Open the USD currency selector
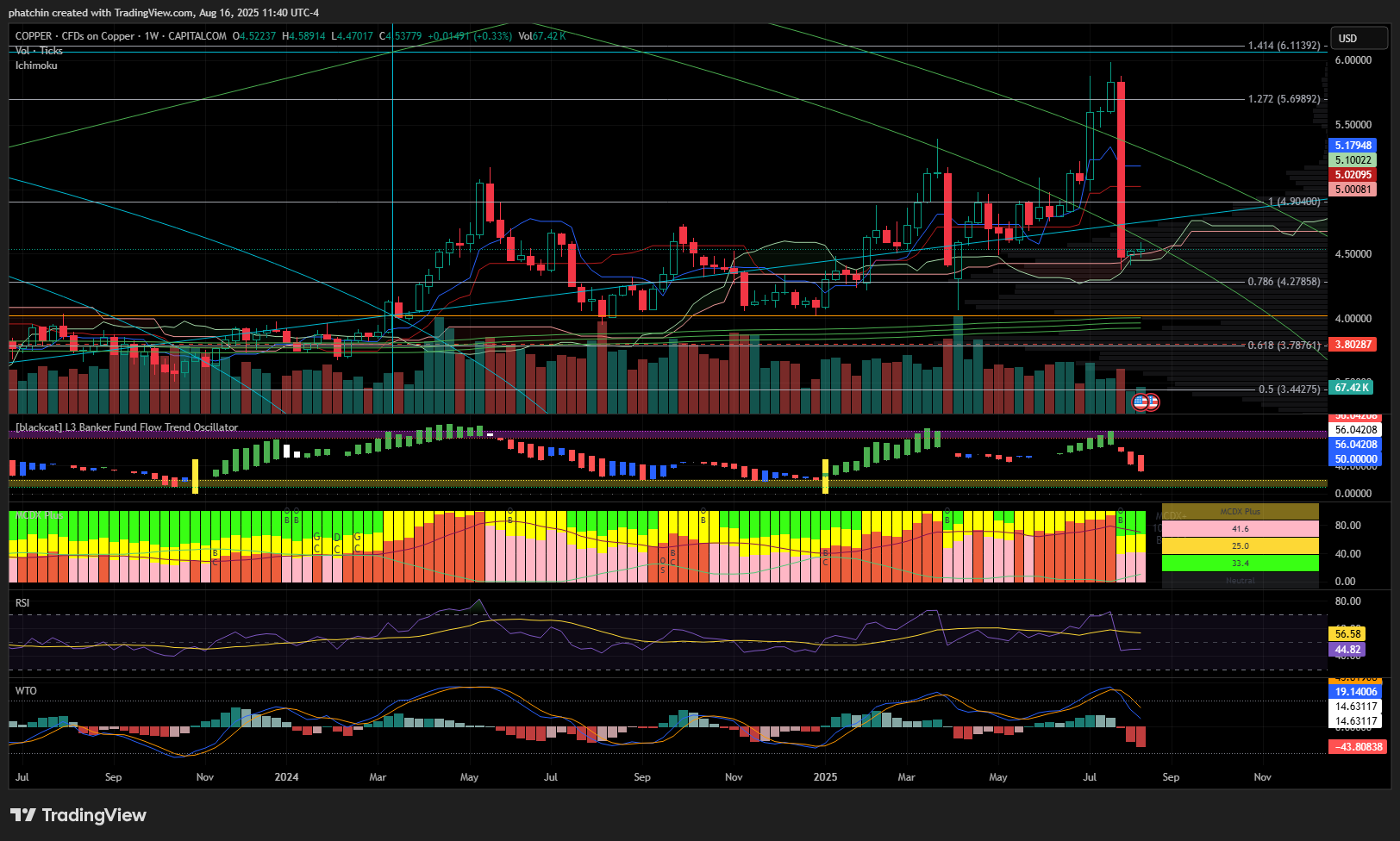Viewport: 1400px width, 841px height. point(1359,38)
